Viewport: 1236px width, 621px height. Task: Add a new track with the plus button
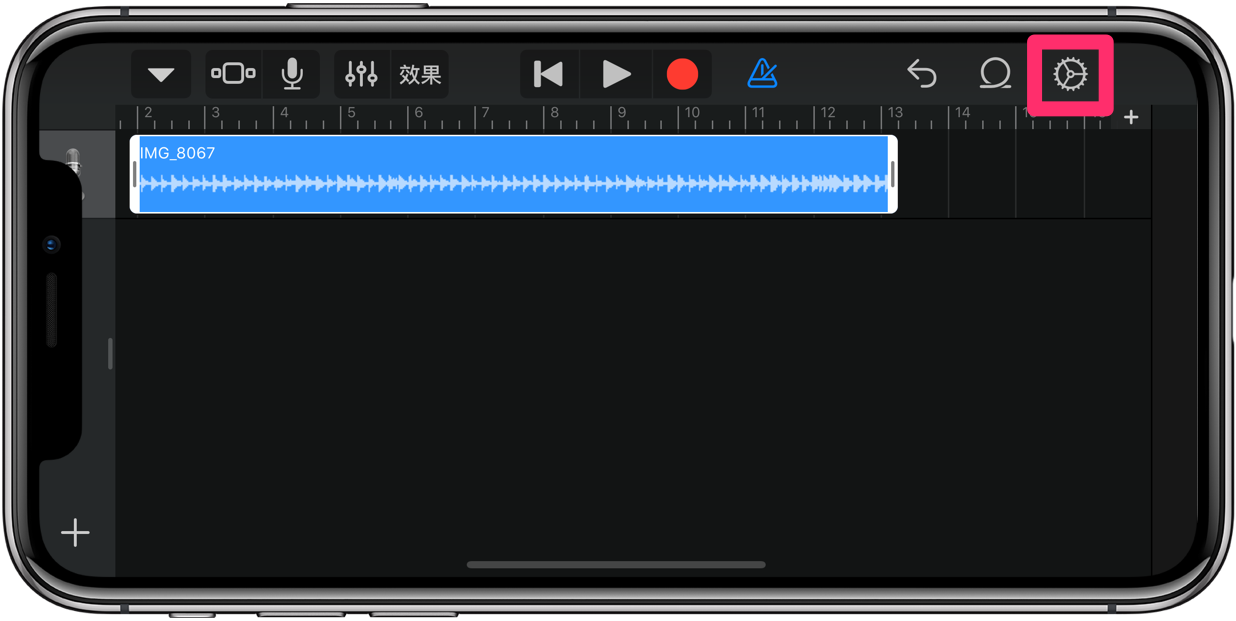pyautogui.click(x=75, y=533)
